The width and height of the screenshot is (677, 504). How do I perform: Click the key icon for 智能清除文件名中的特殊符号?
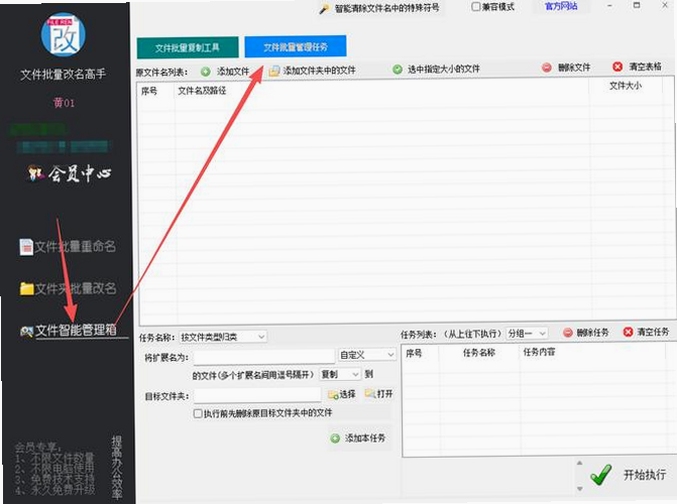pyautogui.click(x=324, y=9)
